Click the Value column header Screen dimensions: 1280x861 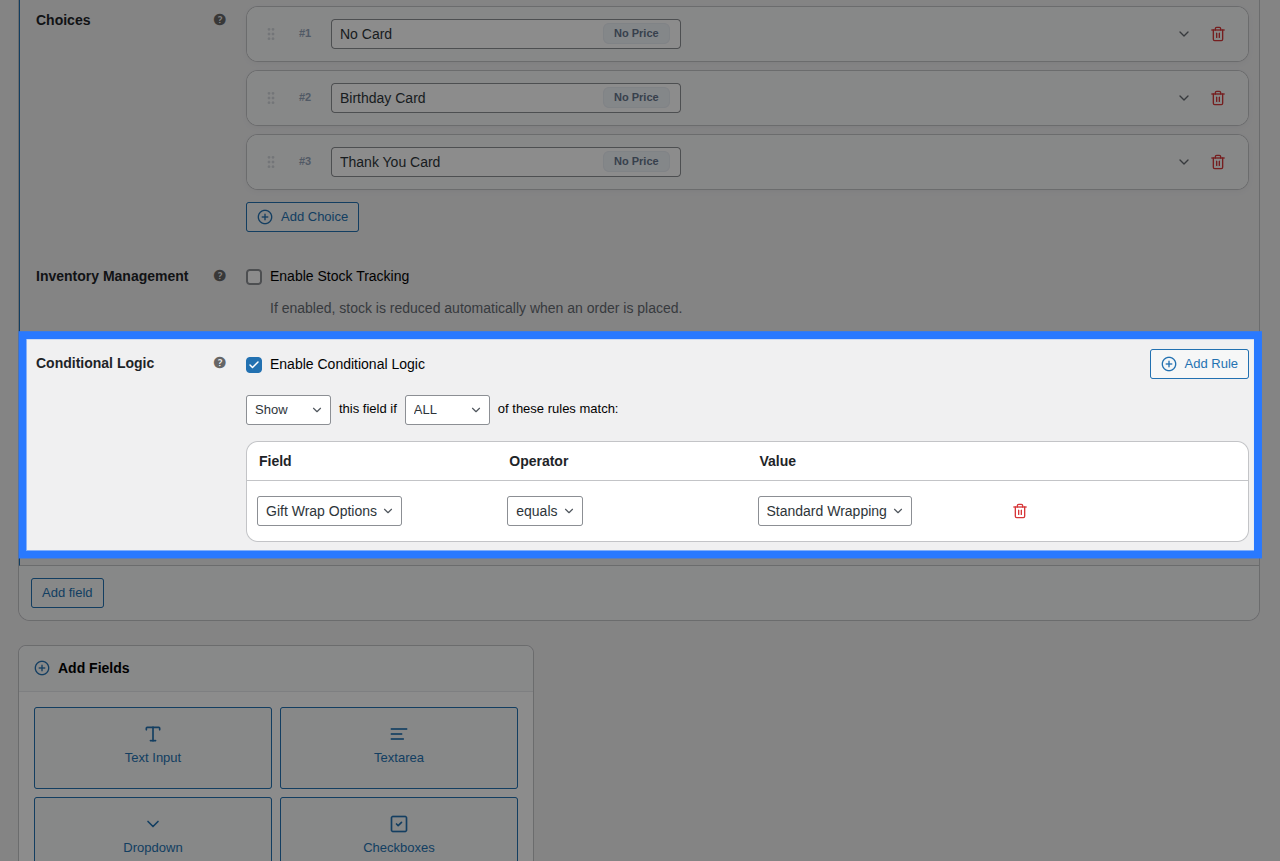[777, 461]
